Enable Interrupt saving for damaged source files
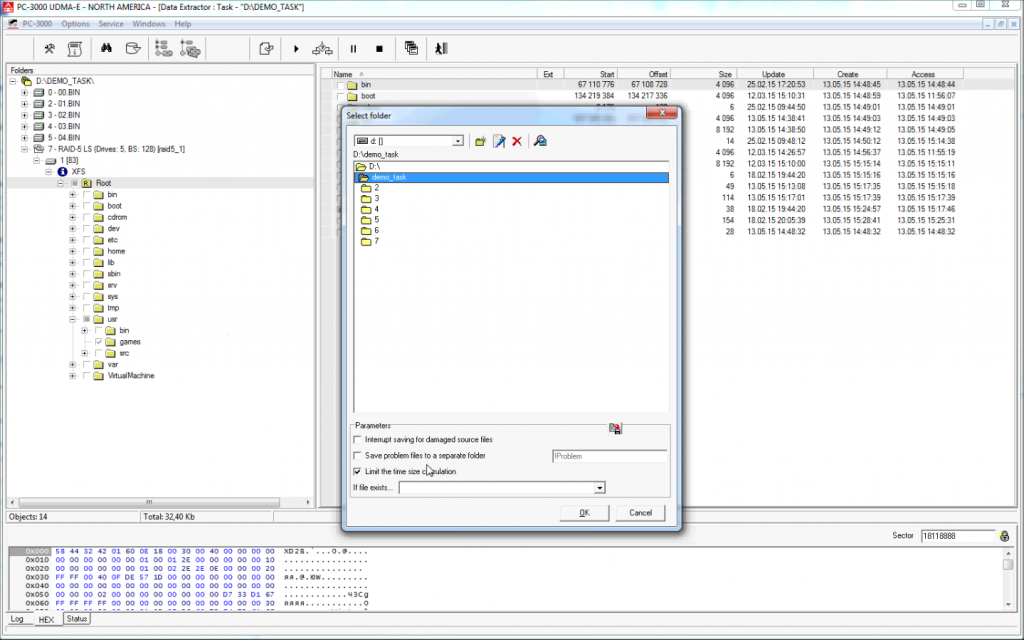This screenshot has height=640, width=1024. [359, 439]
